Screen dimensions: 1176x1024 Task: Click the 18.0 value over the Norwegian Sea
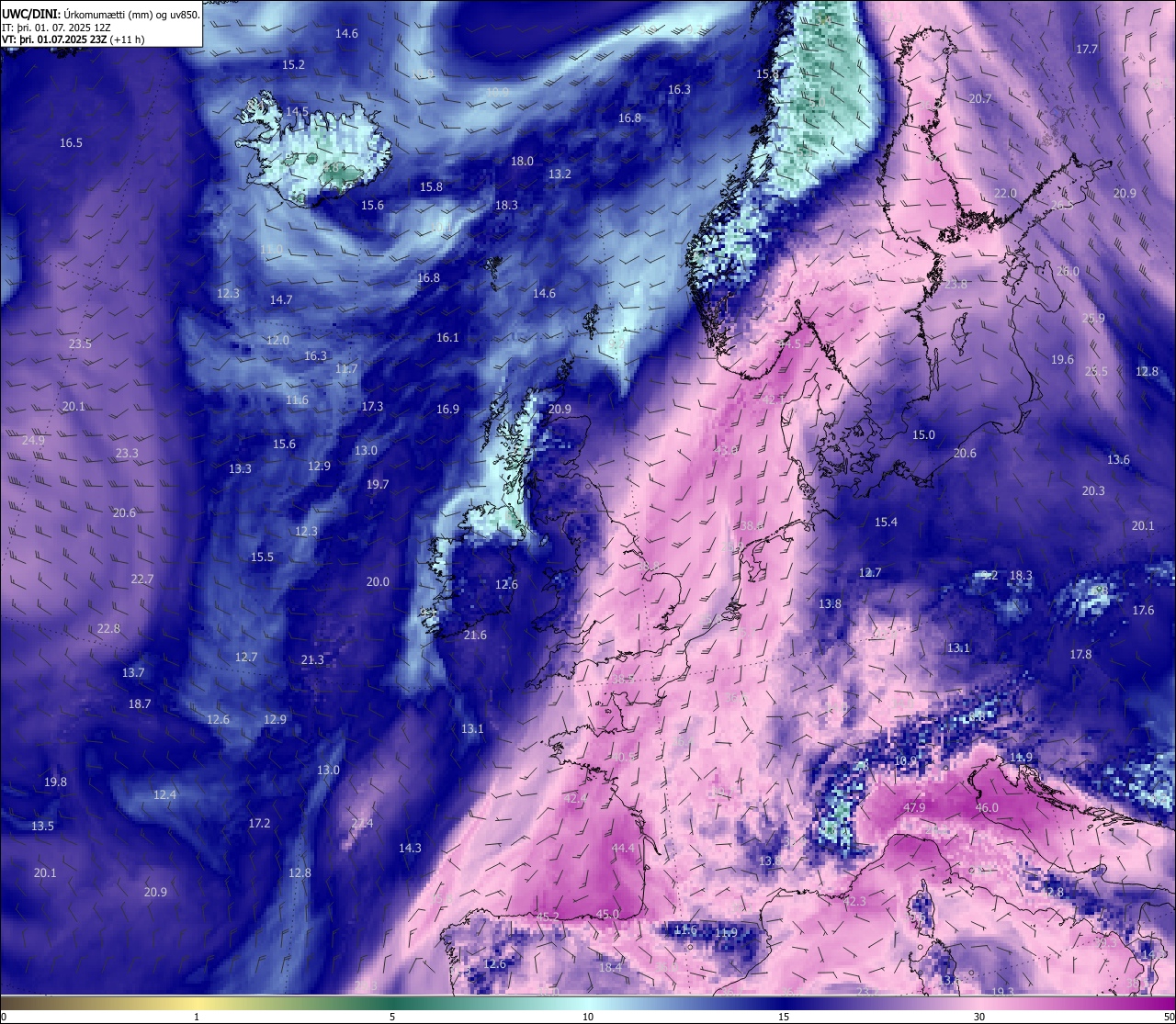pyautogui.click(x=522, y=162)
